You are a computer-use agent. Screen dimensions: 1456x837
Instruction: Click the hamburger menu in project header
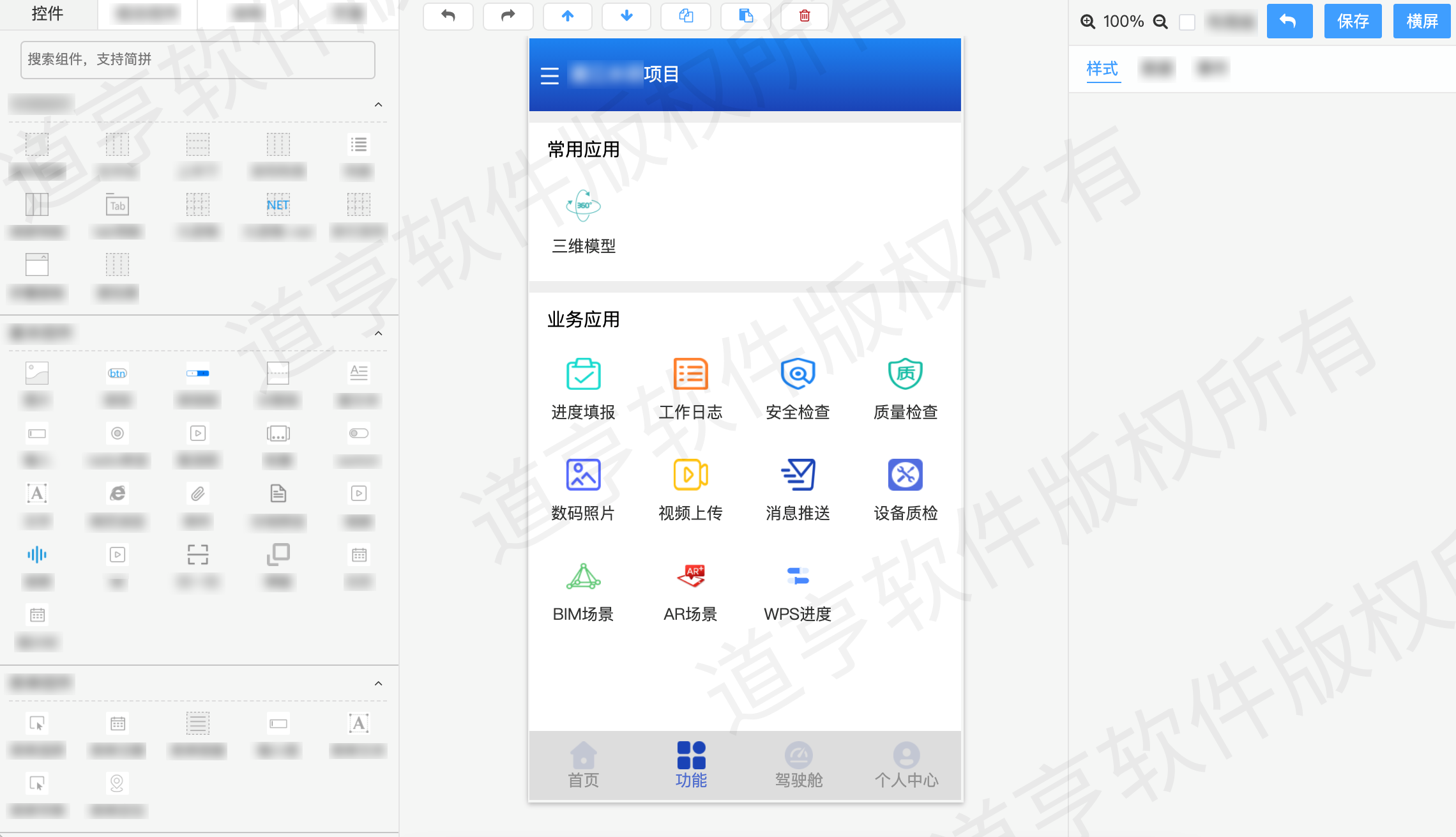pos(549,75)
